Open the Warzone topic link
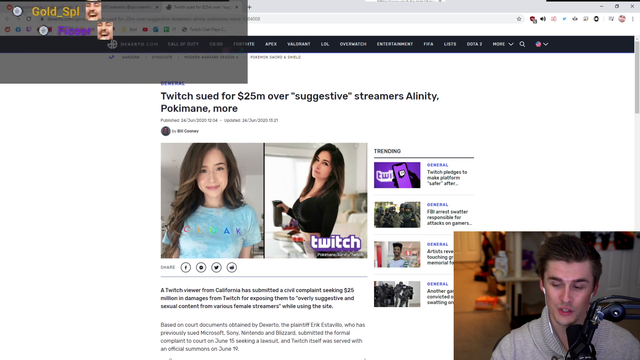The height and width of the screenshot is (360, 640). click(131, 57)
